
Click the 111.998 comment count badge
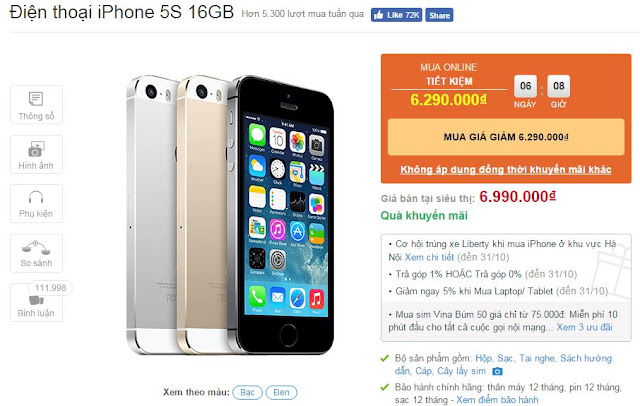pyautogui.click(x=50, y=288)
